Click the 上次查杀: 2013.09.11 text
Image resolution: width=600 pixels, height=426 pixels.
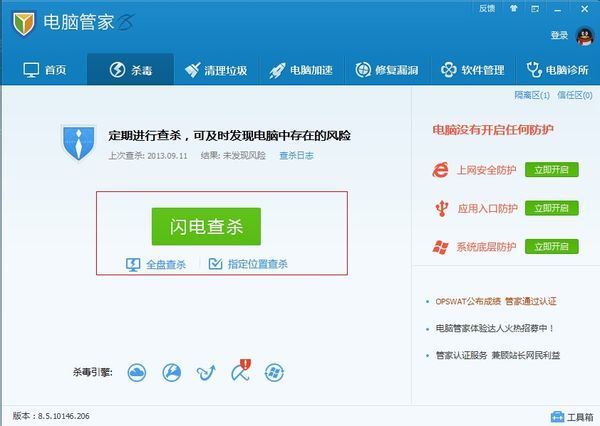[148, 155]
